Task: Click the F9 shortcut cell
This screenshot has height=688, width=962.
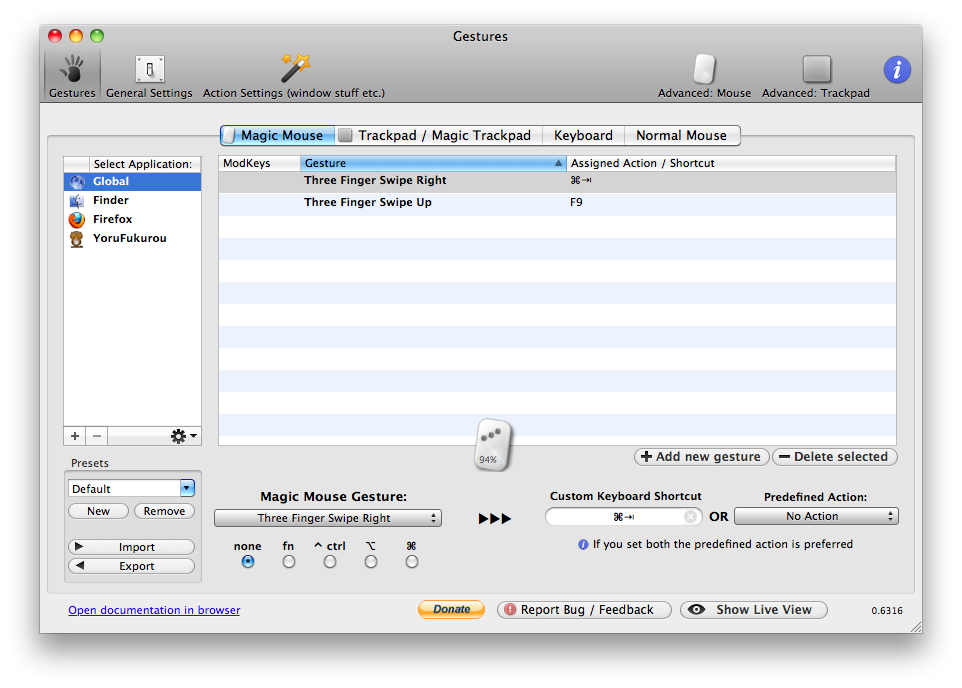Action: click(576, 203)
